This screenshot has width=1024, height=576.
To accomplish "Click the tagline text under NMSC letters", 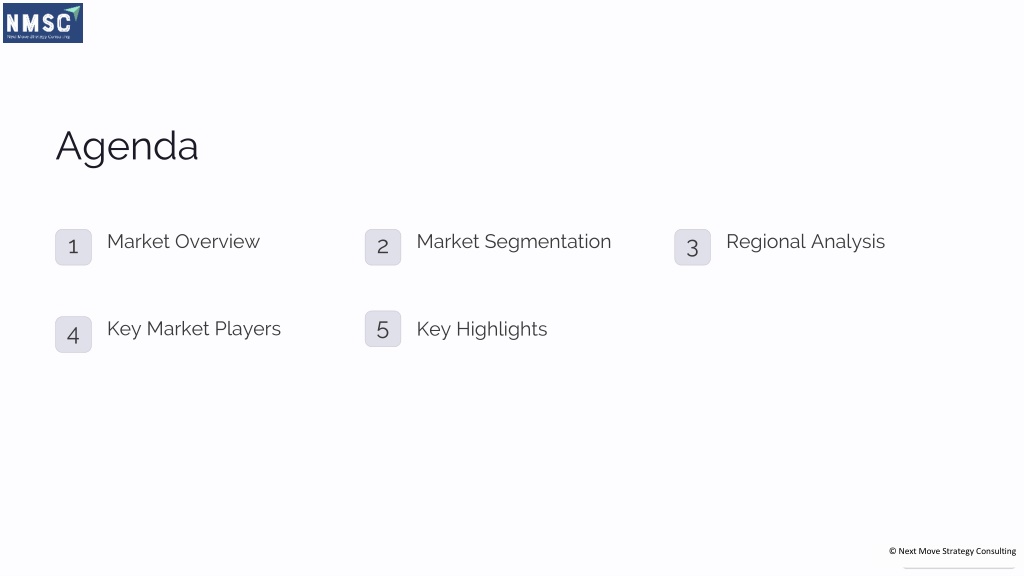I will point(39,37).
